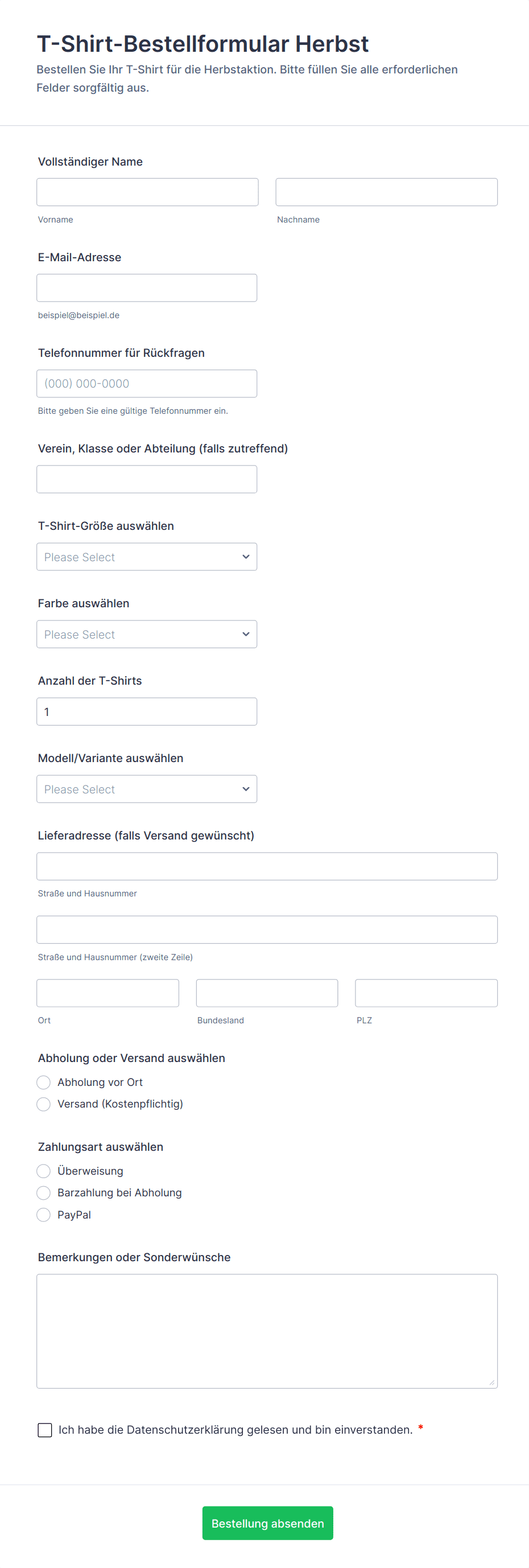Click the PLZ input field
This screenshot has width=529, height=1568.
tap(425, 993)
